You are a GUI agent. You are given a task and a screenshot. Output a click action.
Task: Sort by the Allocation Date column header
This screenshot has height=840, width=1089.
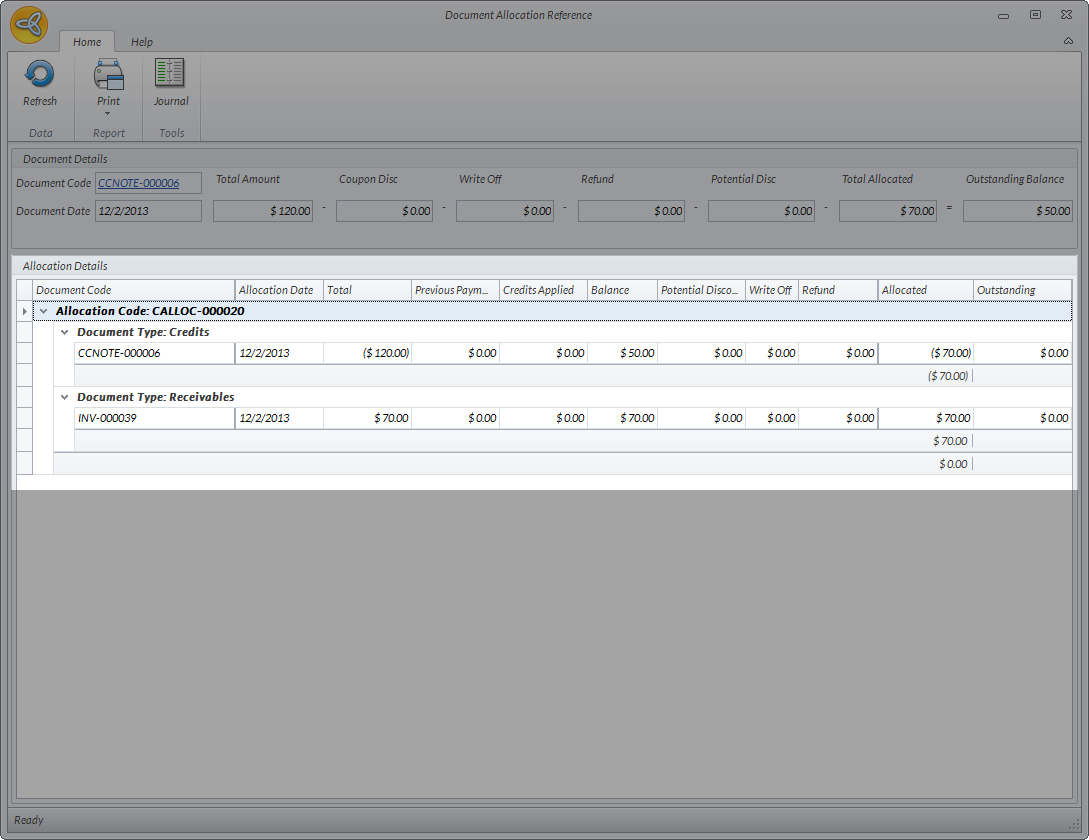(277, 290)
